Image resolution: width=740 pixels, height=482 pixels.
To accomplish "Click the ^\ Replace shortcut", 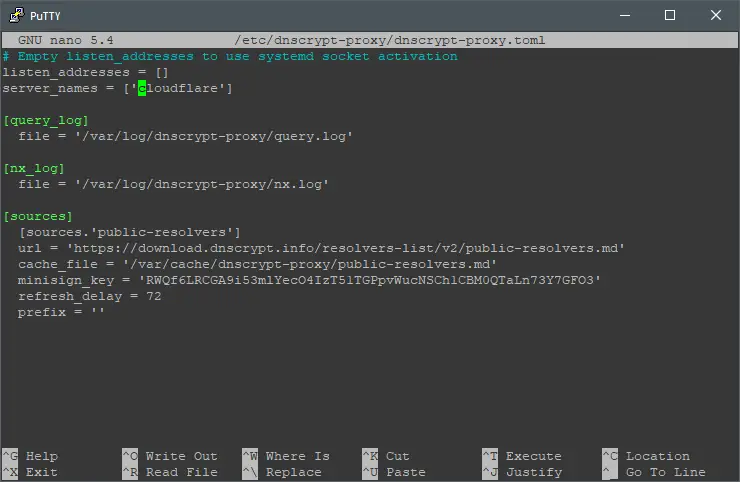I will 282,472.
